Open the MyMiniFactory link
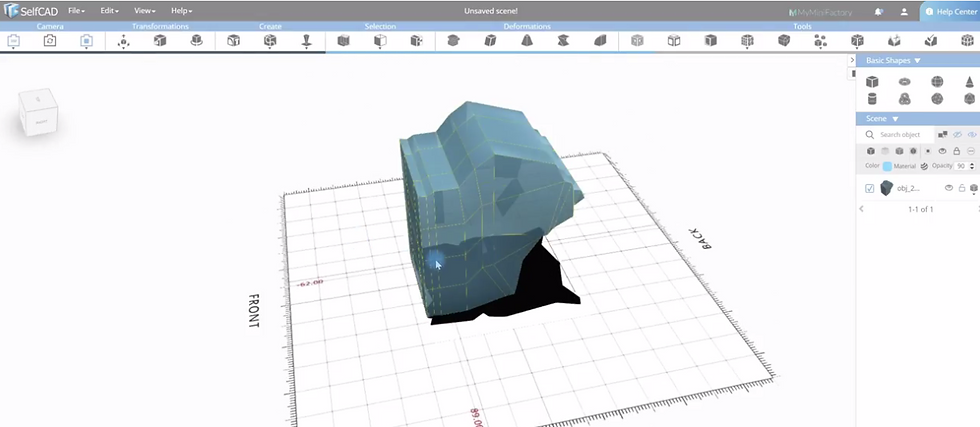 pyautogui.click(x=820, y=13)
